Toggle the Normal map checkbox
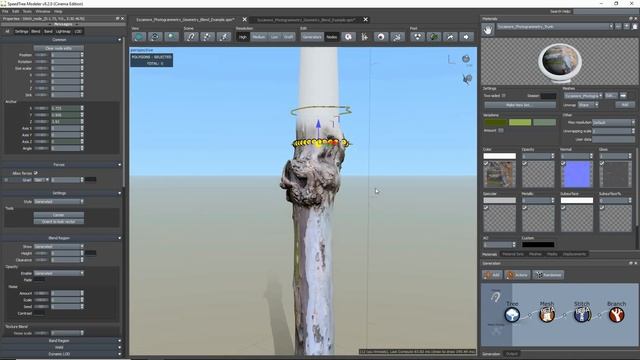 (563, 163)
